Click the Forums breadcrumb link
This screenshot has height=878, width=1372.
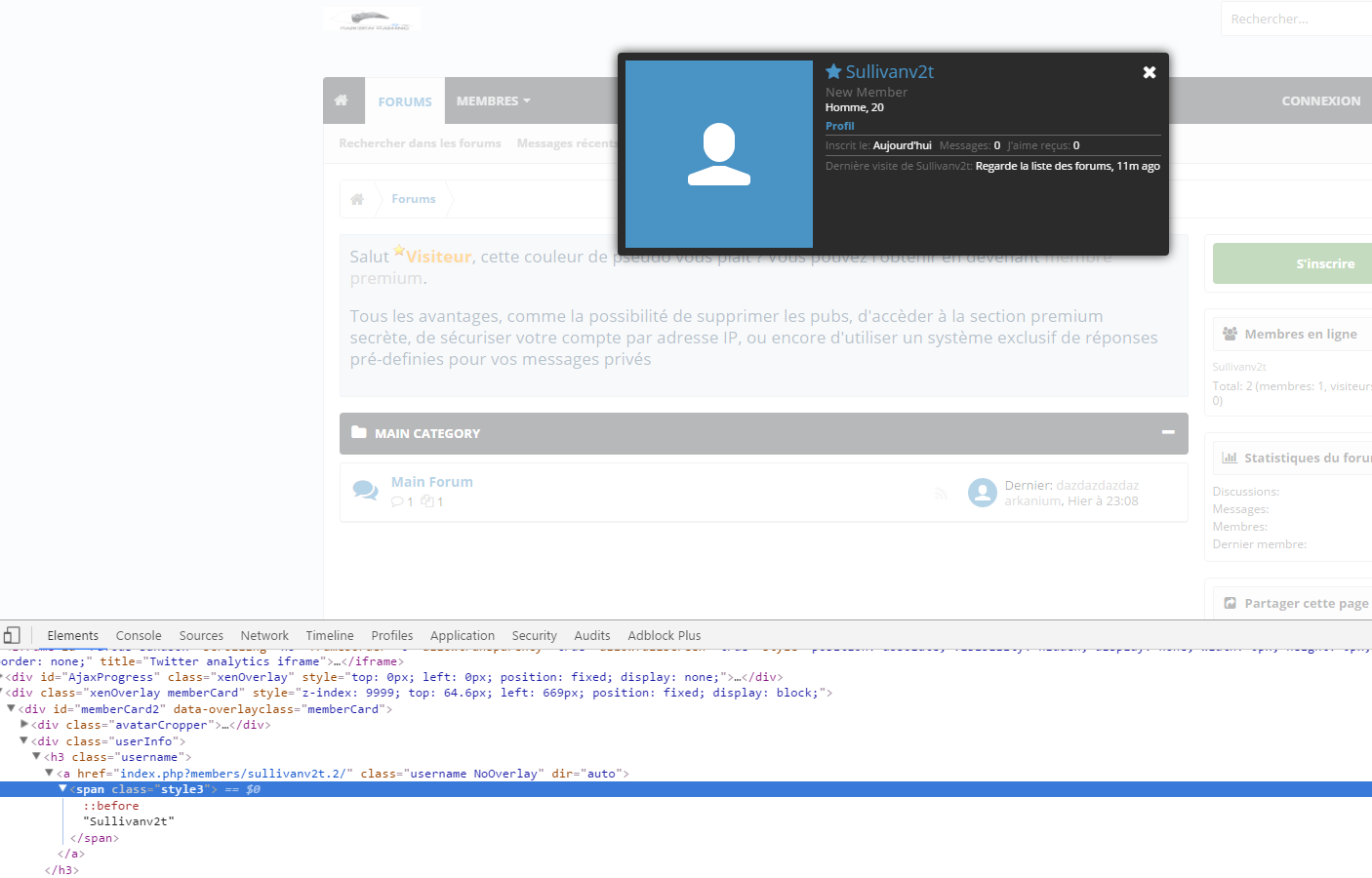pos(414,199)
